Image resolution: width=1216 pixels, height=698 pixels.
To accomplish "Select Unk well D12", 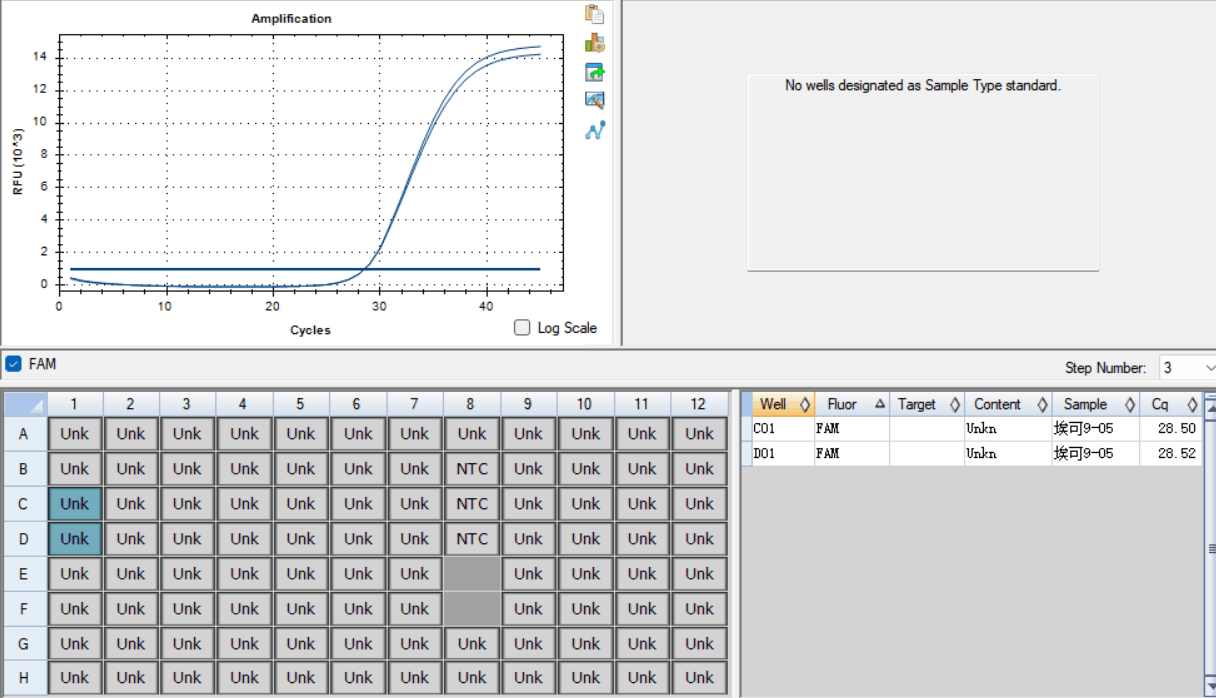I will [x=699, y=539].
